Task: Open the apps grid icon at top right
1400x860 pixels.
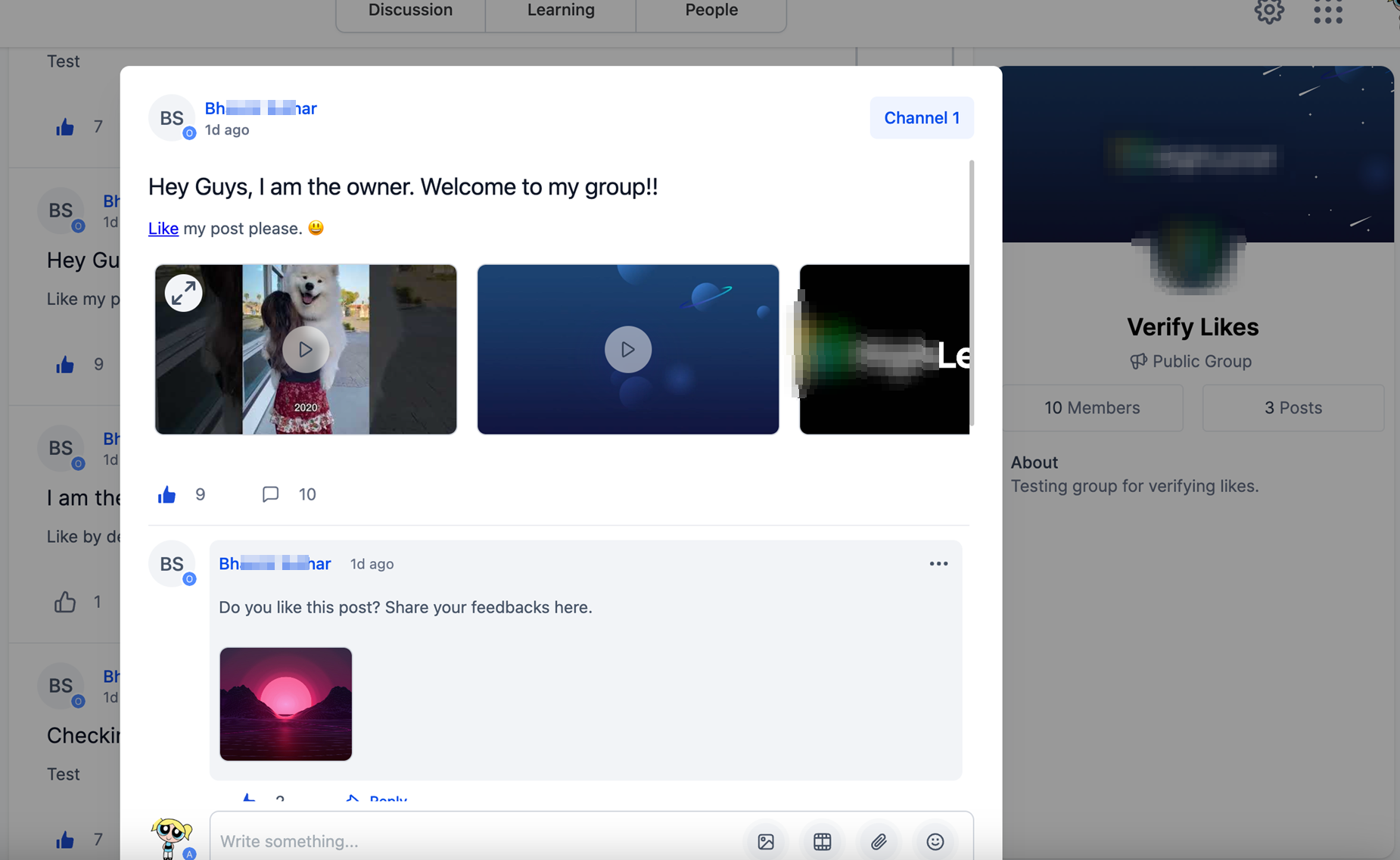Action: pyautogui.click(x=1328, y=11)
